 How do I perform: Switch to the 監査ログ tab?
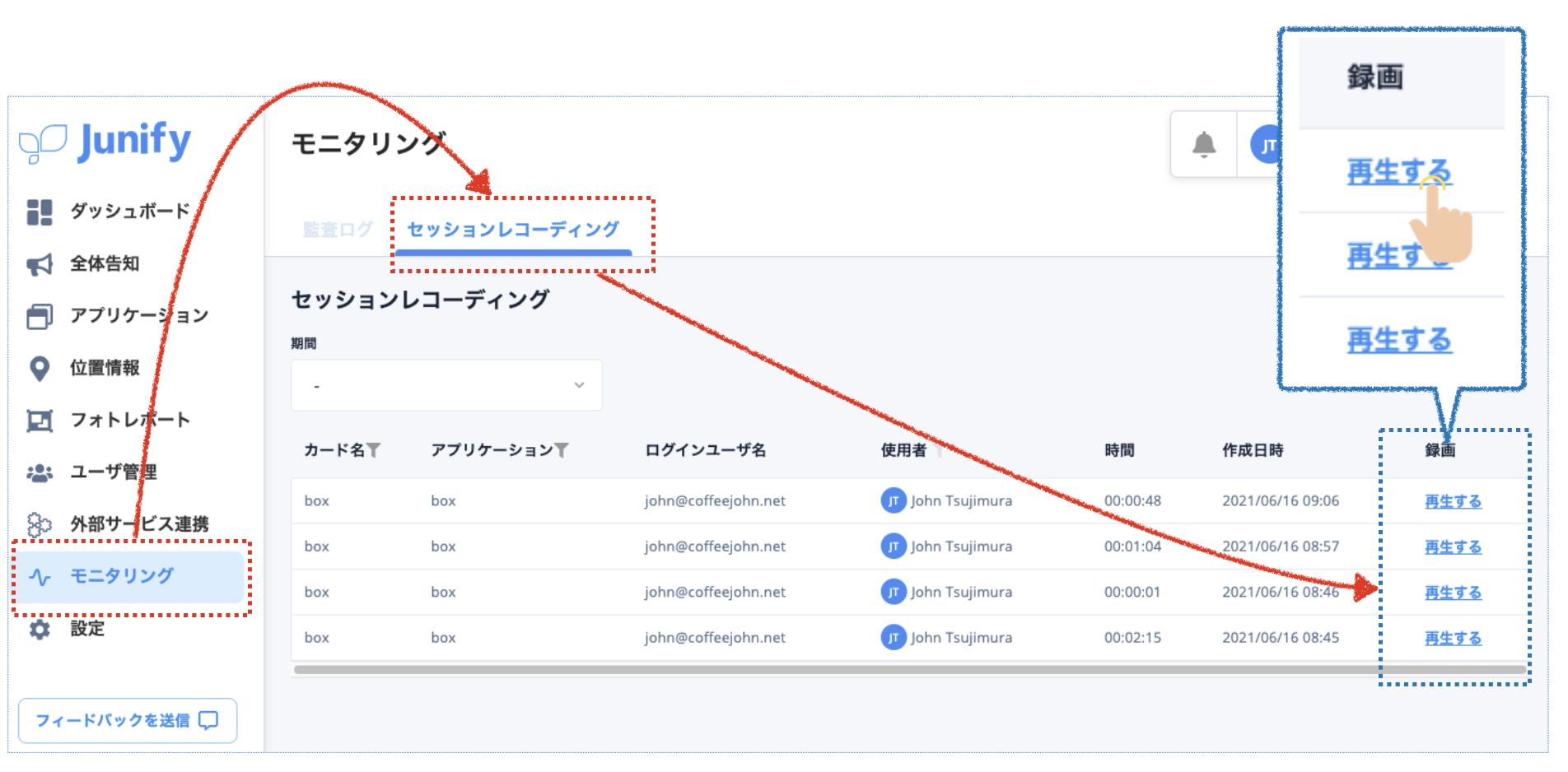tap(338, 230)
